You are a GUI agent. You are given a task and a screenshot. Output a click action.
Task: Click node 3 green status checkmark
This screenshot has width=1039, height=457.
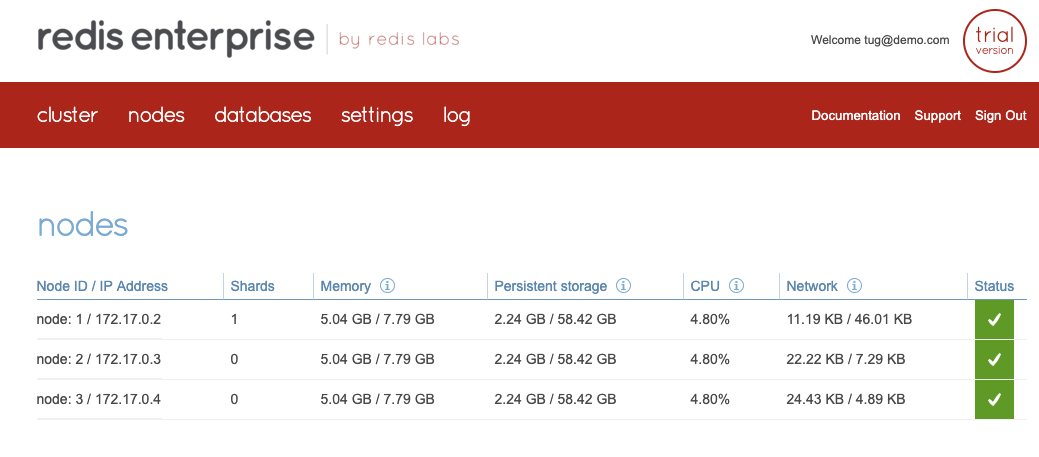[x=994, y=399]
